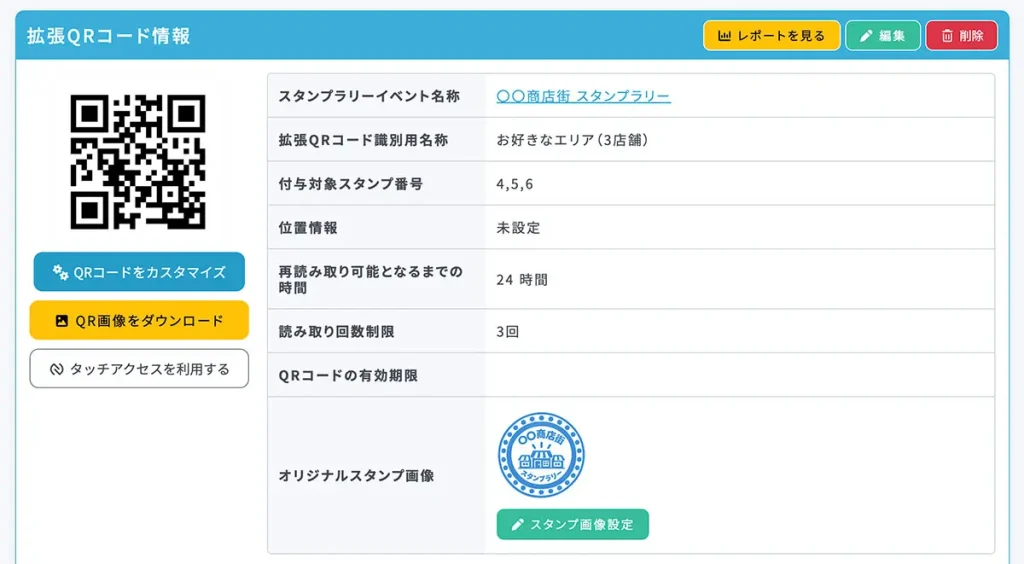Click the label 再読み取り可能となるまでの時間

click(x=370, y=279)
